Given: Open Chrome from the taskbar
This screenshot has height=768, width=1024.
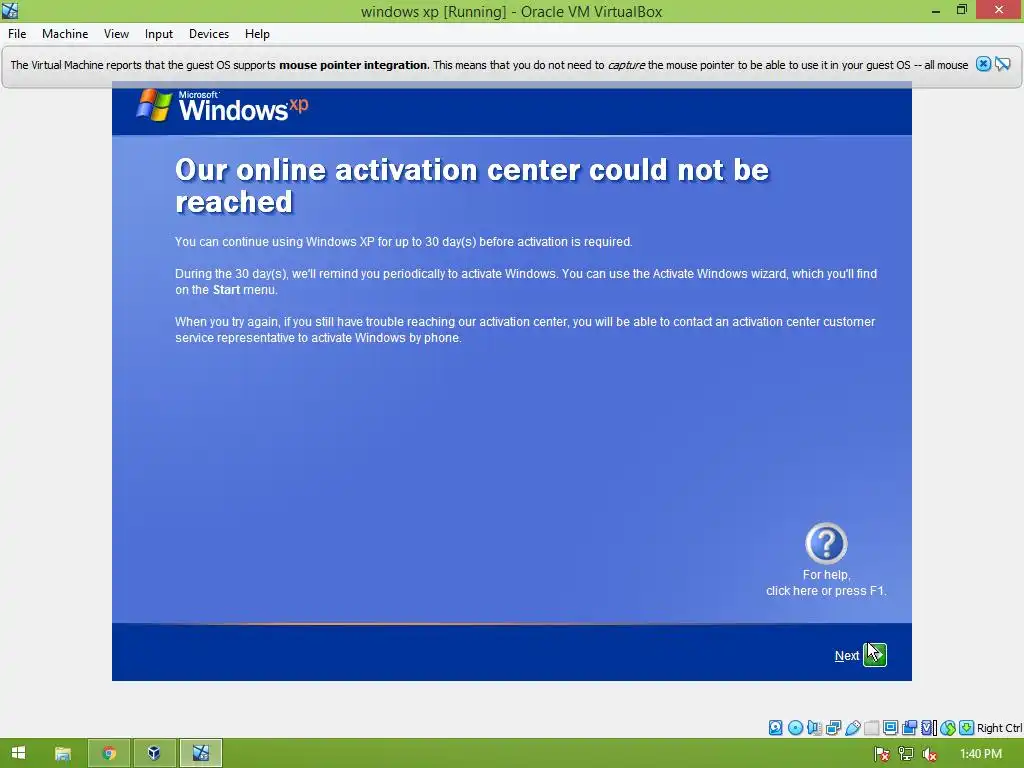Looking at the screenshot, I should coord(109,753).
